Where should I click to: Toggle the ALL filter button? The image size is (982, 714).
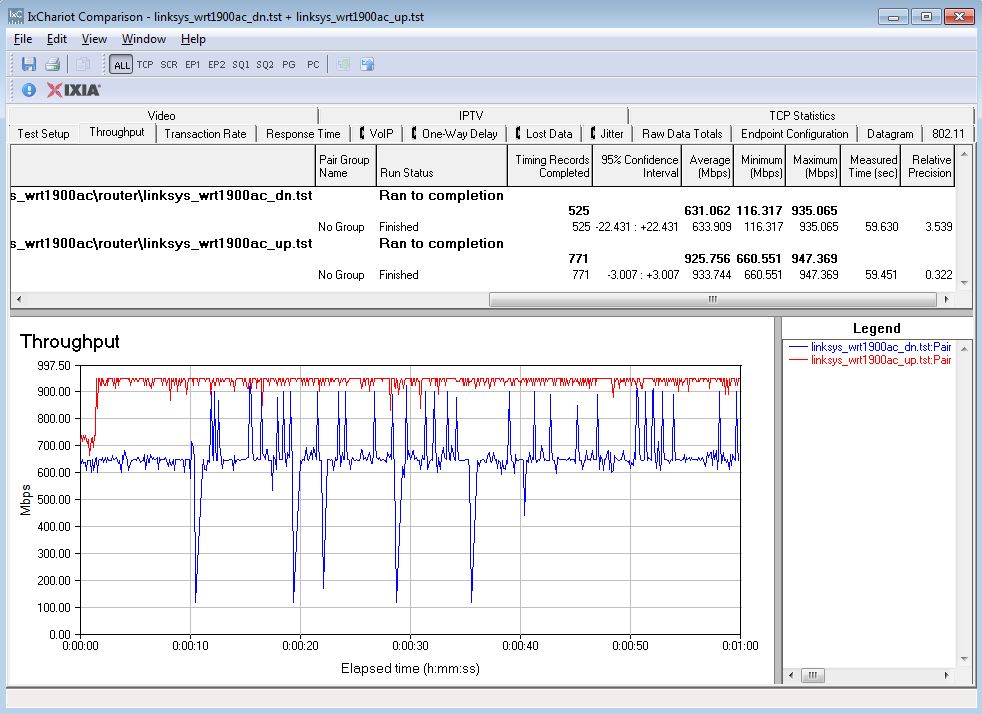[x=121, y=65]
